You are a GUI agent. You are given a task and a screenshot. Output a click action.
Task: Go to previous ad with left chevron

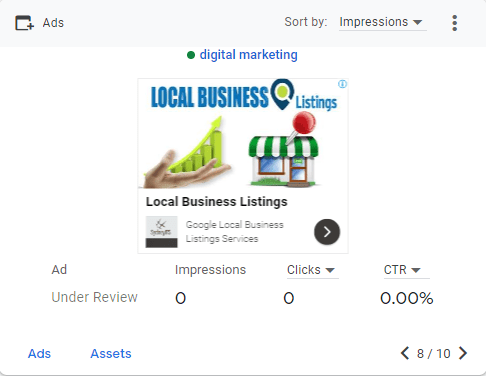tap(405, 353)
